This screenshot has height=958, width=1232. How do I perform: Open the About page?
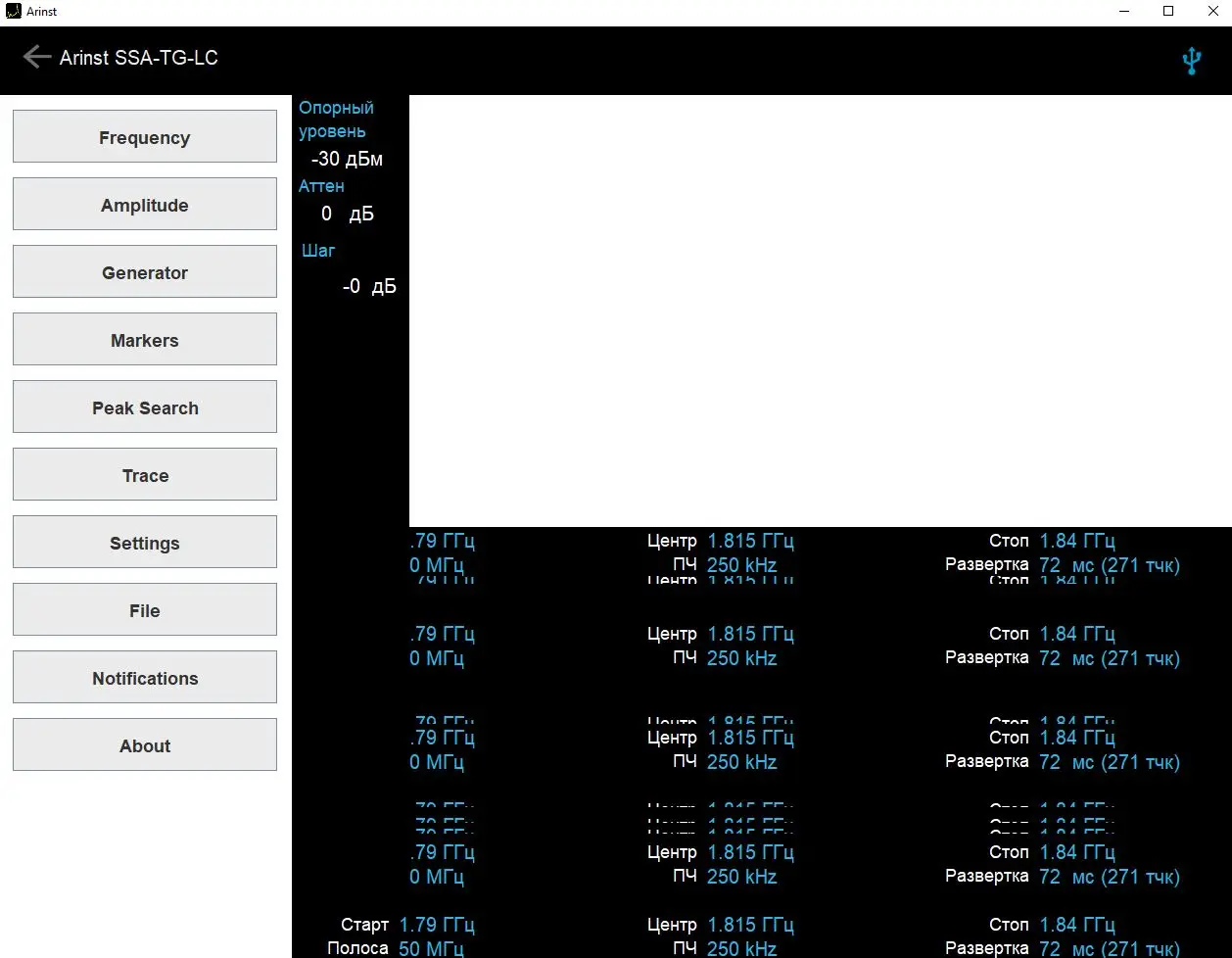pyautogui.click(x=145, y=744)
